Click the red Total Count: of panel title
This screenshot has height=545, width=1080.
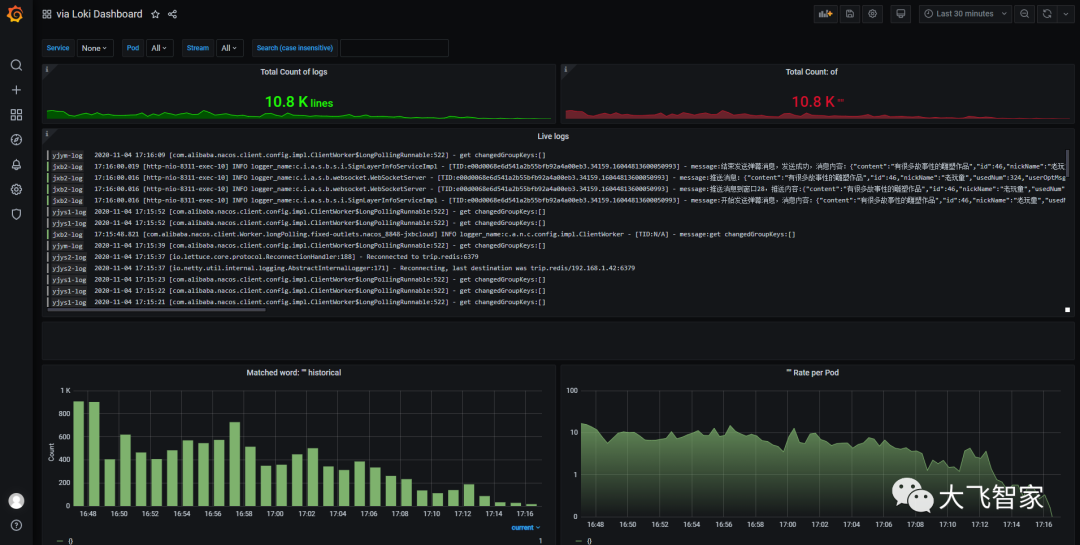[811, 72]
